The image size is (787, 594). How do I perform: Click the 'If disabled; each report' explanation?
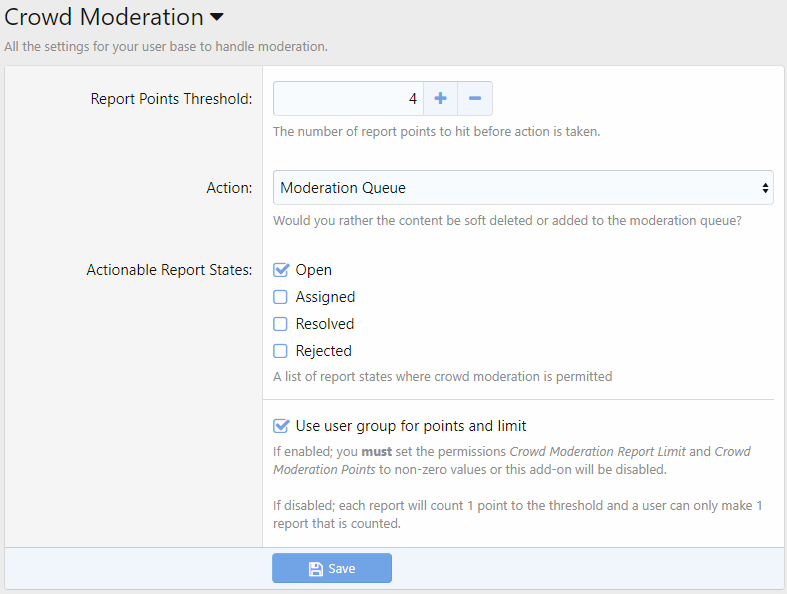tap(517, 515)
